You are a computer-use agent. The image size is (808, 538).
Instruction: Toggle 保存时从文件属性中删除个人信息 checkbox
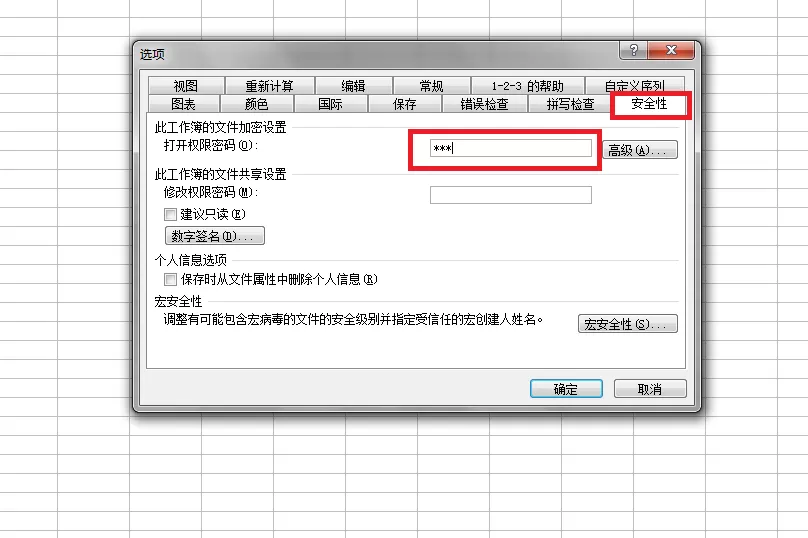171,279
